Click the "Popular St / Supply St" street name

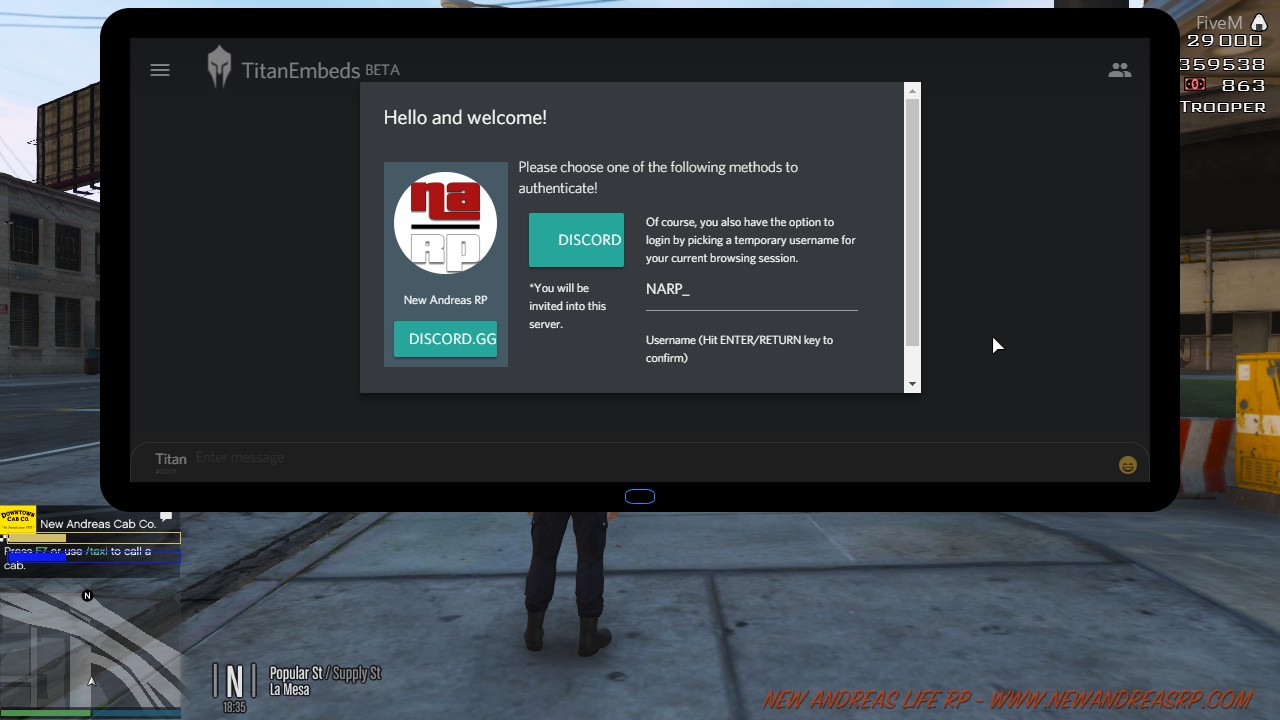326,673
